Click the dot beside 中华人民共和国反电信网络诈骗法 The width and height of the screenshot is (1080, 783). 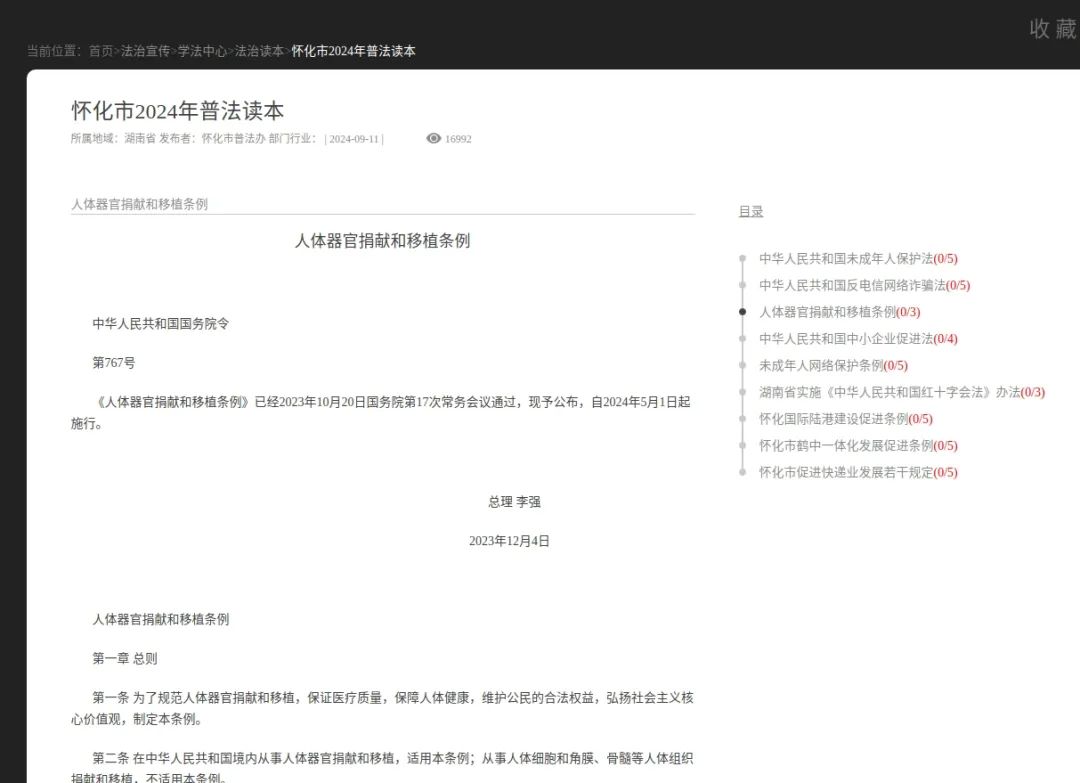741,285
